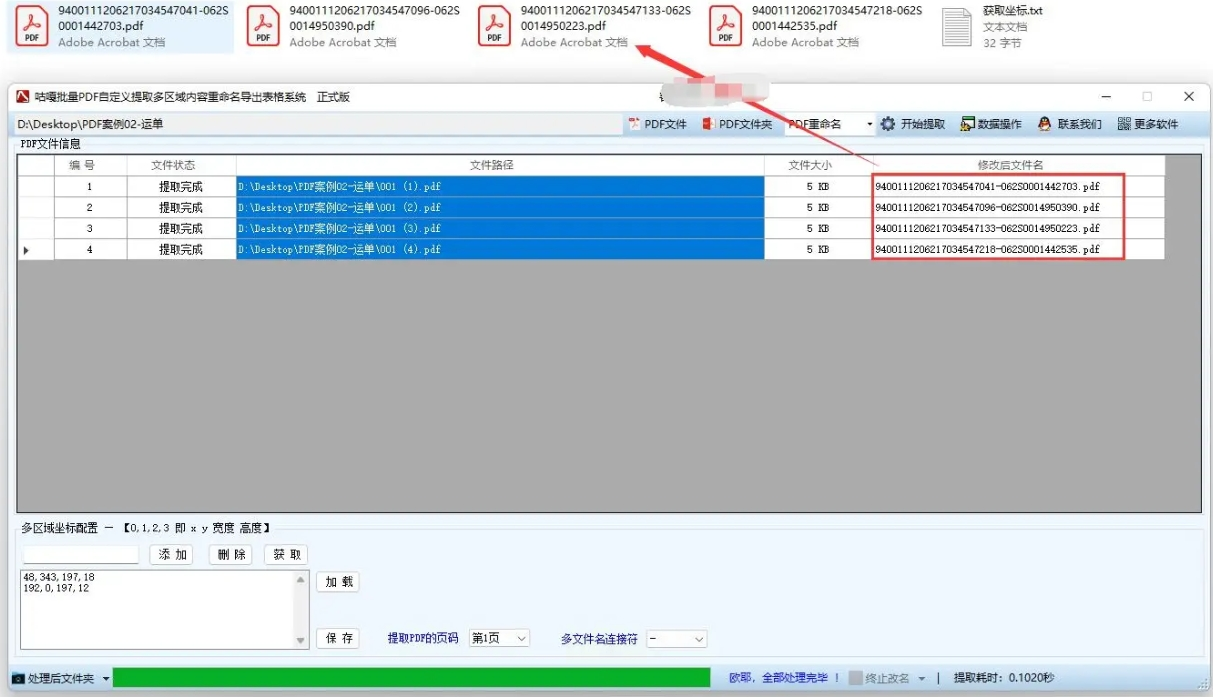Start extraction via the 开始提取 gear icon
The height and width of the screenshot is (697, 1213).
pos(888,124)
